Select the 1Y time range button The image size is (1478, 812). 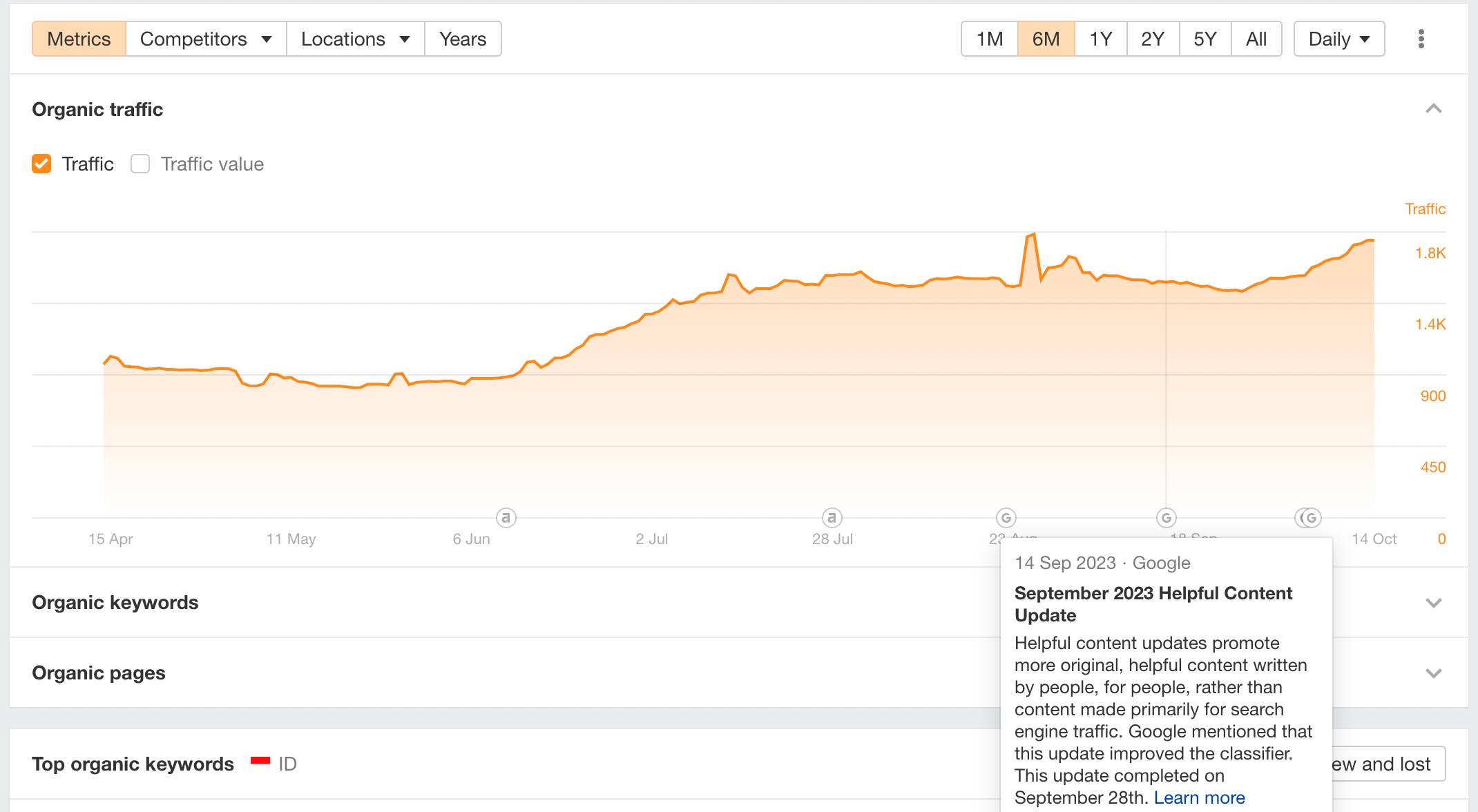click(x=1100, y=39)
